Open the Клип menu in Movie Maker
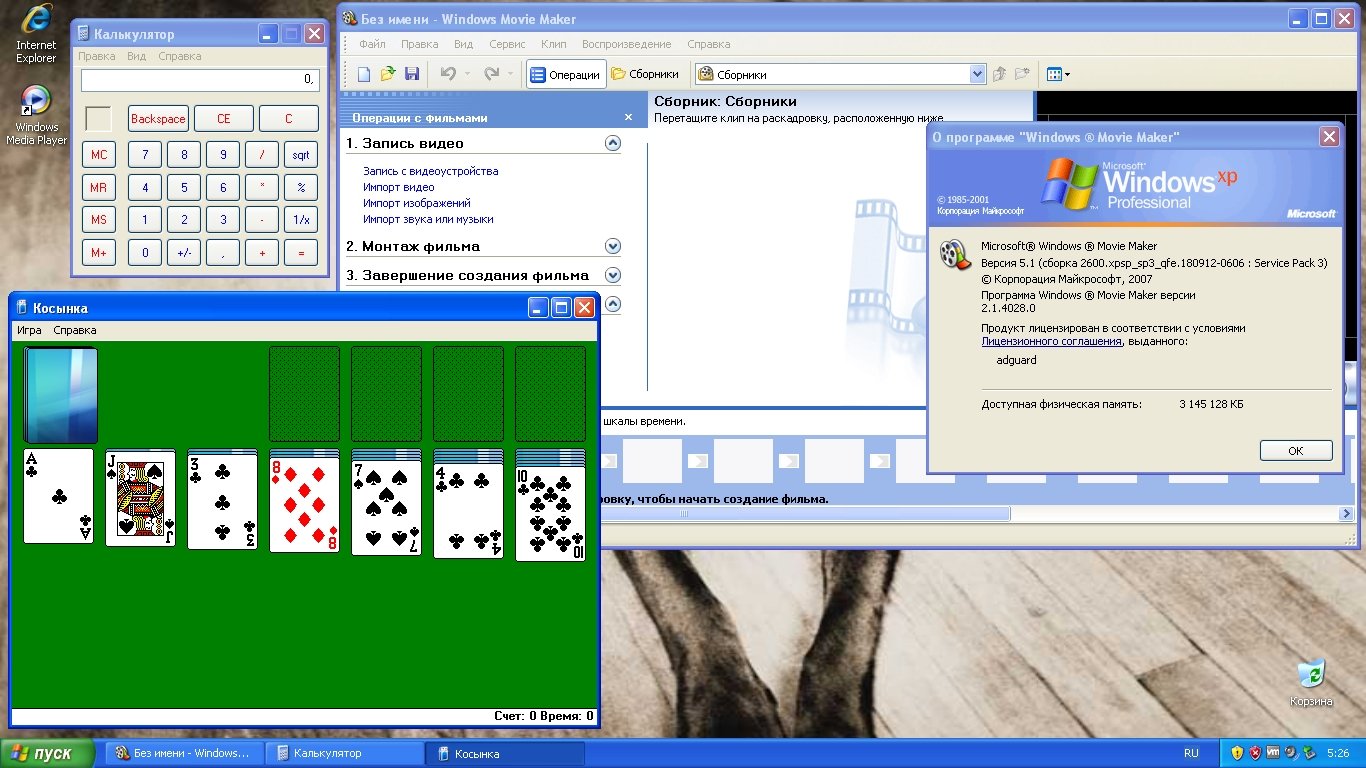1366x768 pixels. [x=553, y=44]
